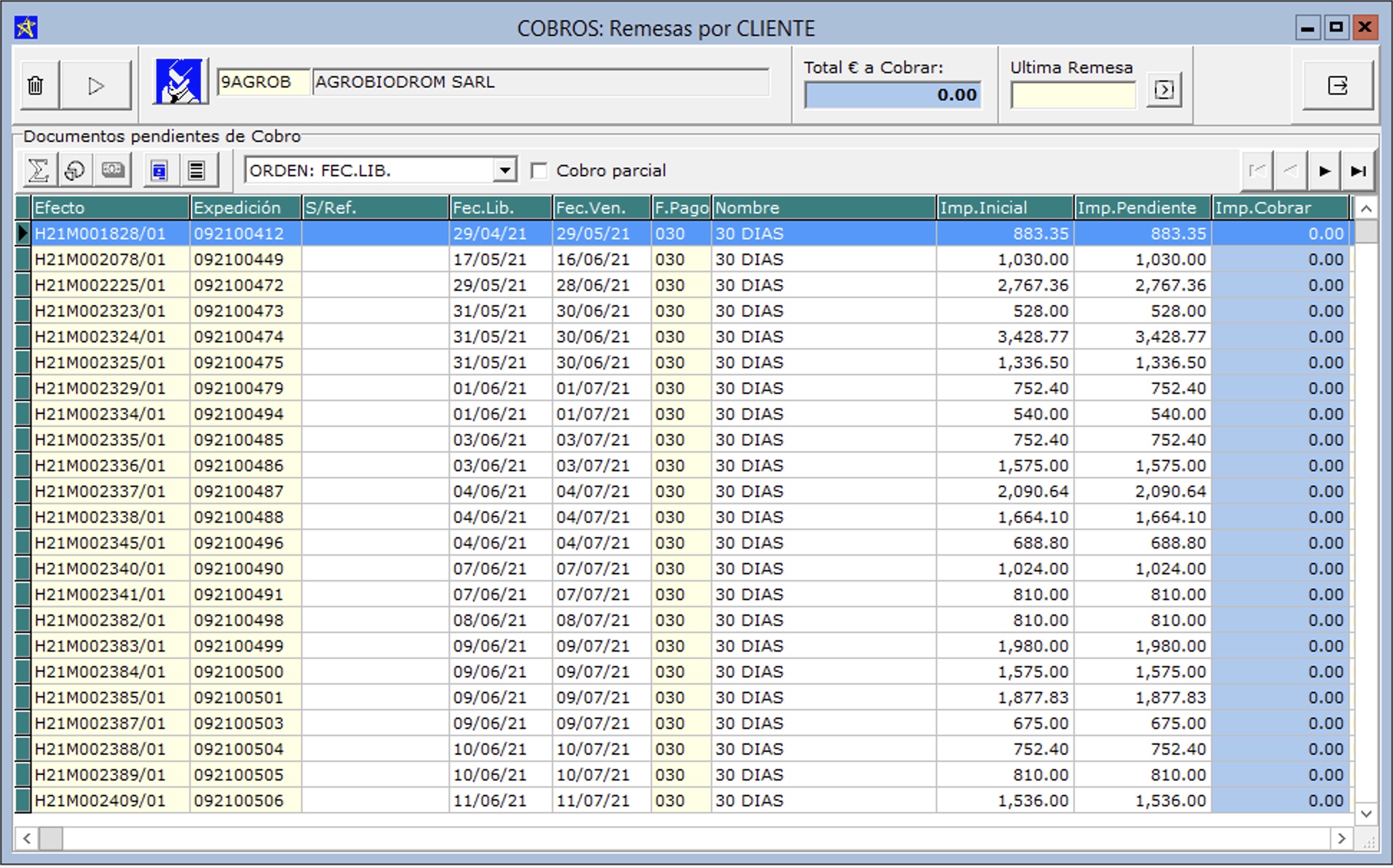Screen dimensions: 1393x868
Task: Open last remesa selector arrow button
Action: pyautogui.click(x=1164, y=90)
